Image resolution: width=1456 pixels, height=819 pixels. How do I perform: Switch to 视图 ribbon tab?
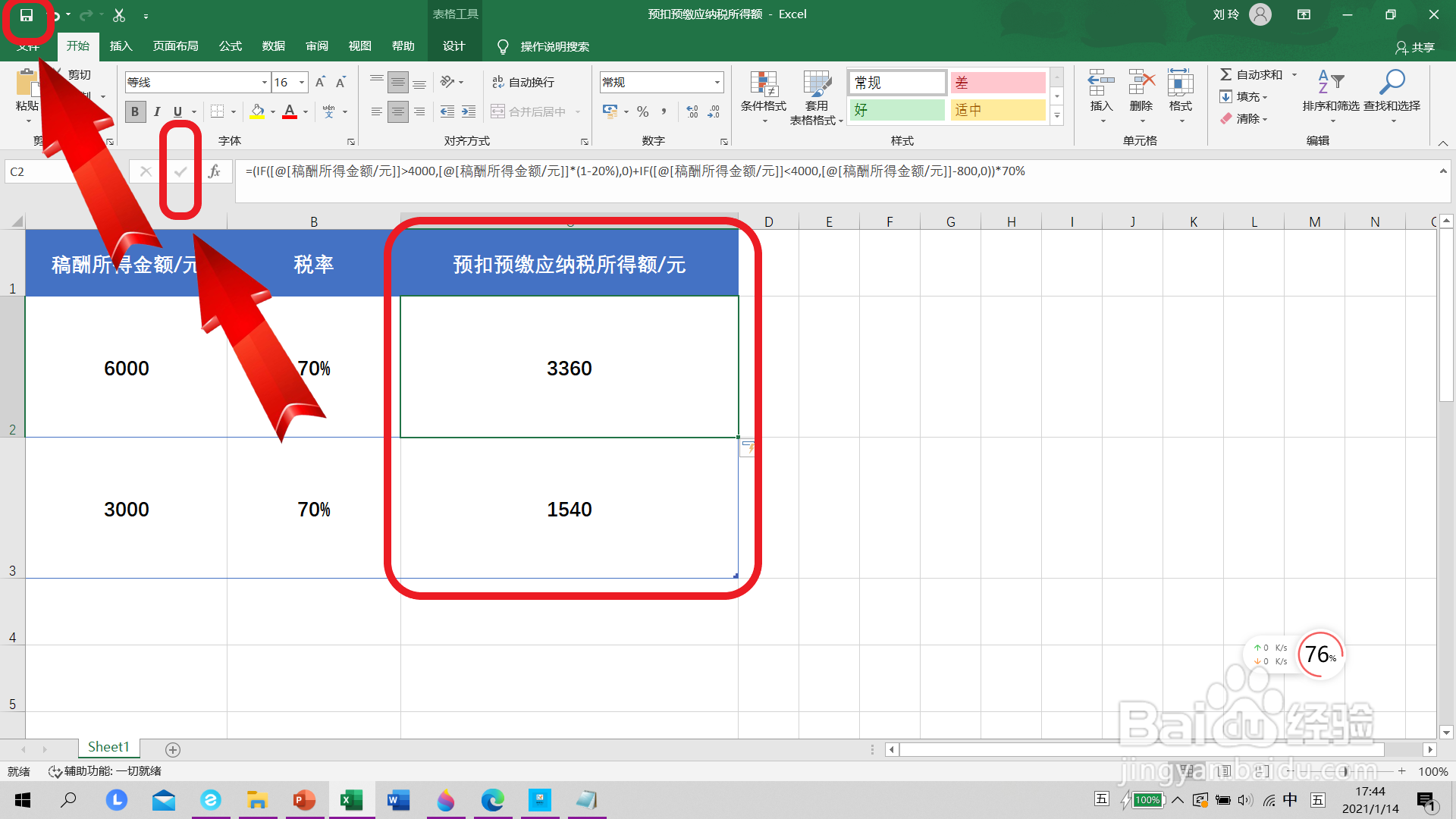360,46
